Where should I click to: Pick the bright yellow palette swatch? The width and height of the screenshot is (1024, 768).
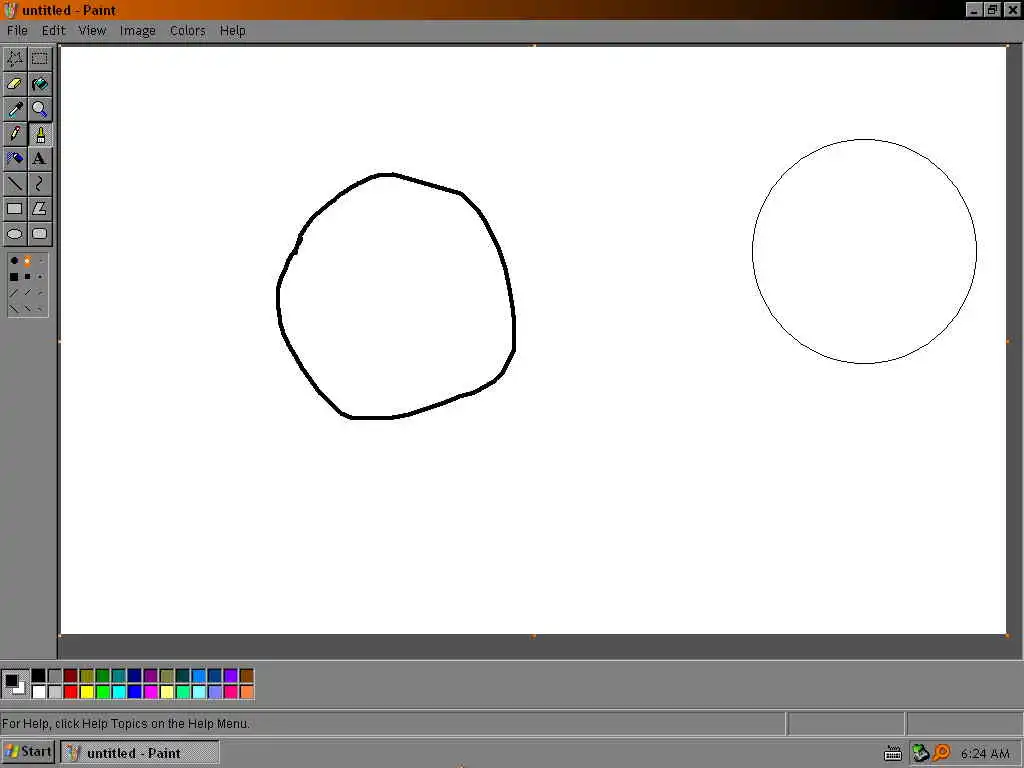[x=87, y=692]
